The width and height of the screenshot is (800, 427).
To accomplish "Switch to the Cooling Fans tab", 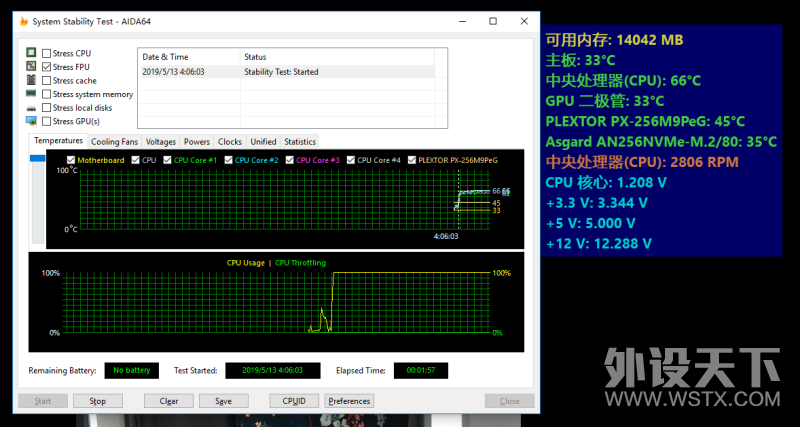I will (x=114, y=142).
